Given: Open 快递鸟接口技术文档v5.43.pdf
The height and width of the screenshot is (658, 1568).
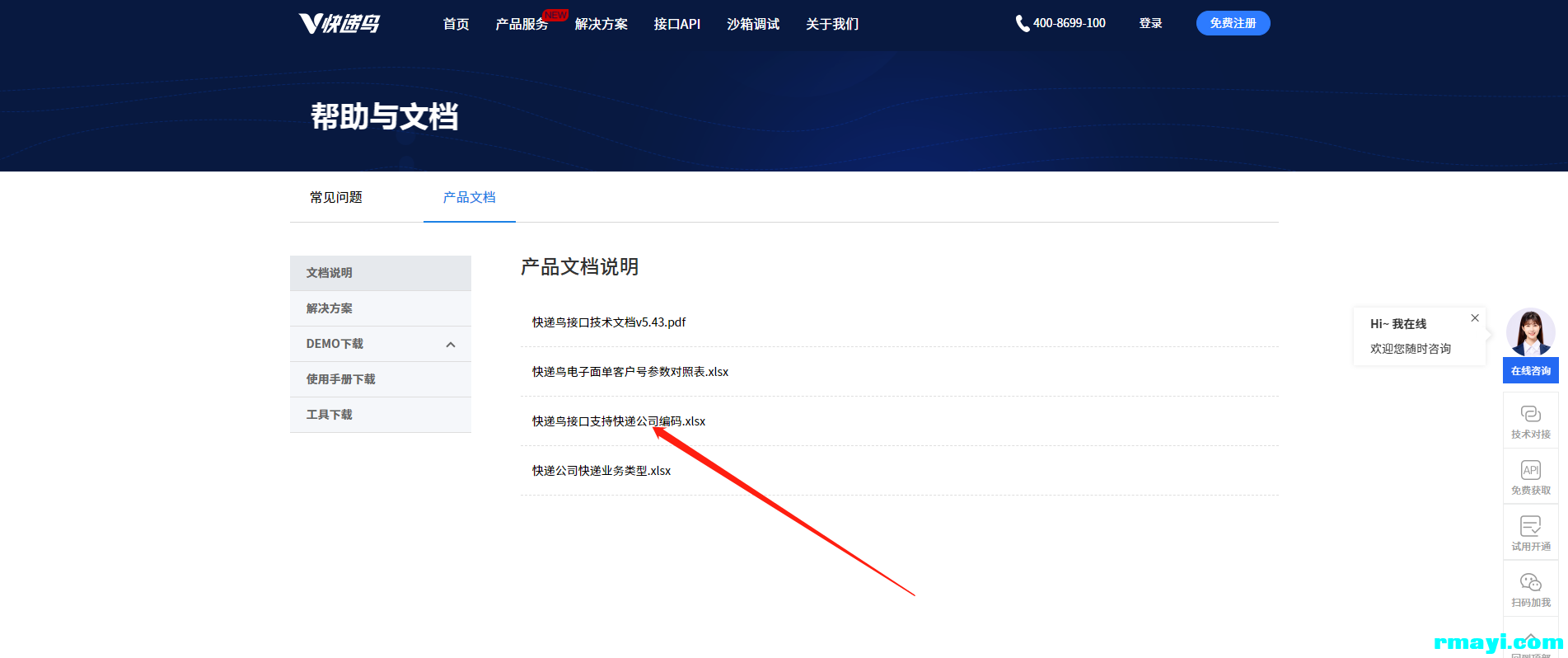Looking at the screenshot, I should pyautogui.click(x=609, y=322).
